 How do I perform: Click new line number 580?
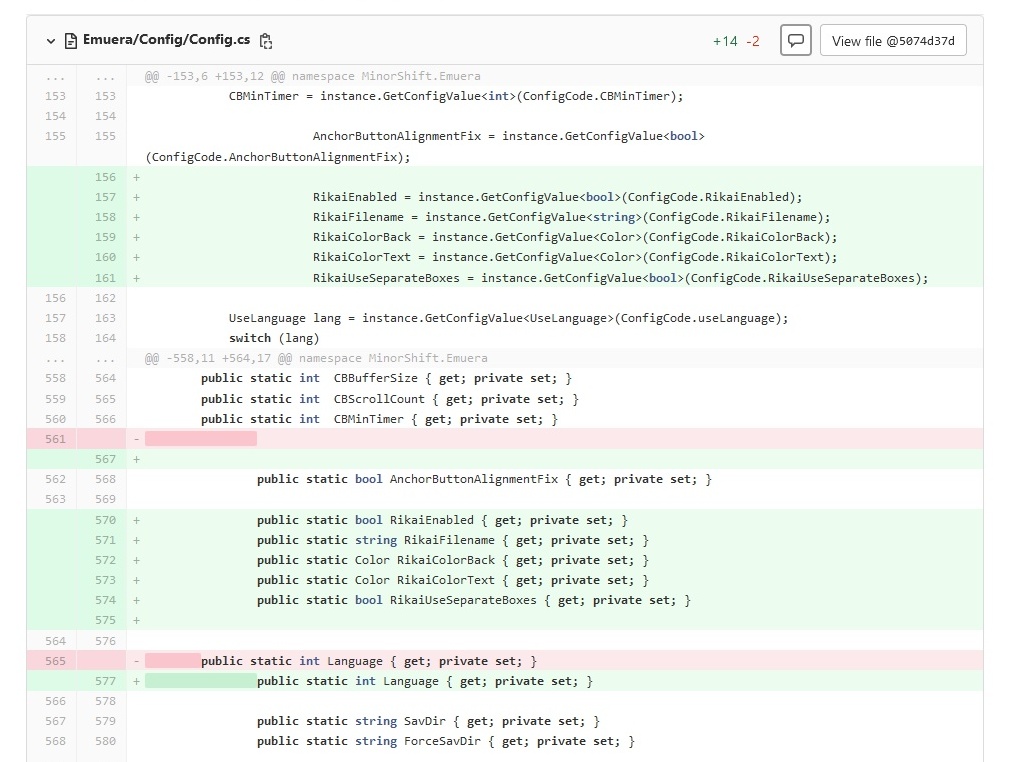[x=105, y=741]
